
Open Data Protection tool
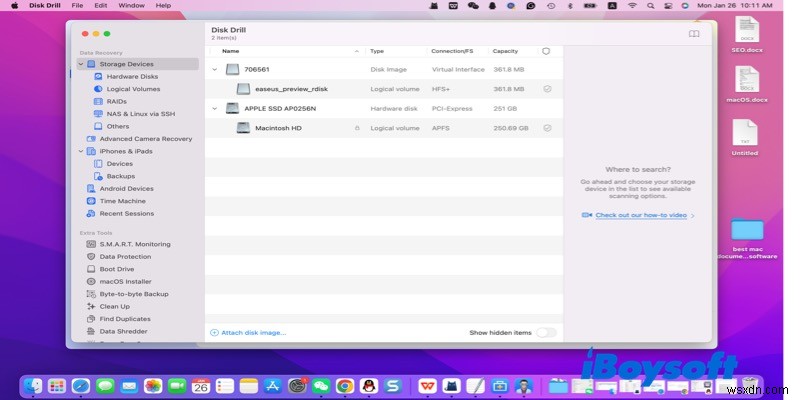point(125,257)
